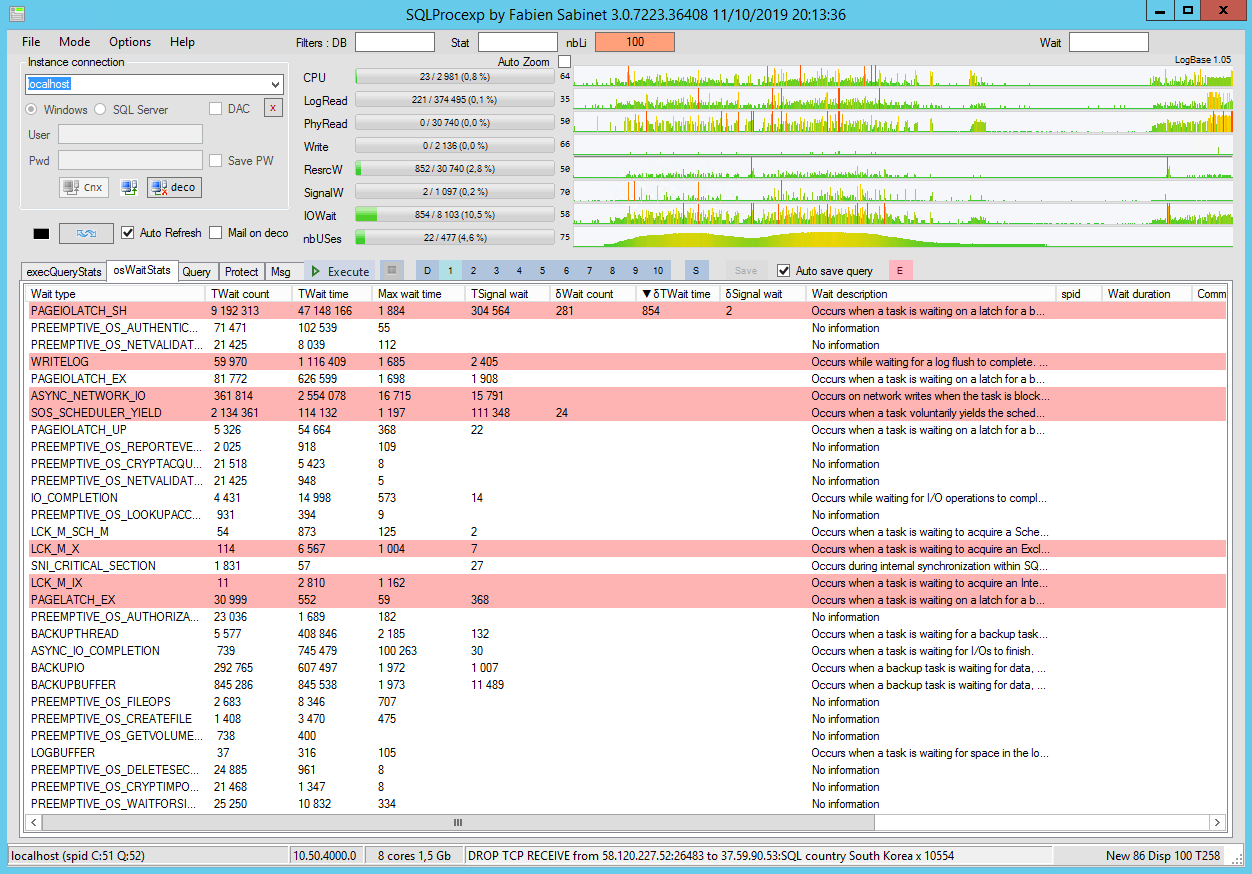The height and width of the screenshot is (874, 1252).
Task: Select the BACKUPBUFFER row
Action: pos(625,685)
